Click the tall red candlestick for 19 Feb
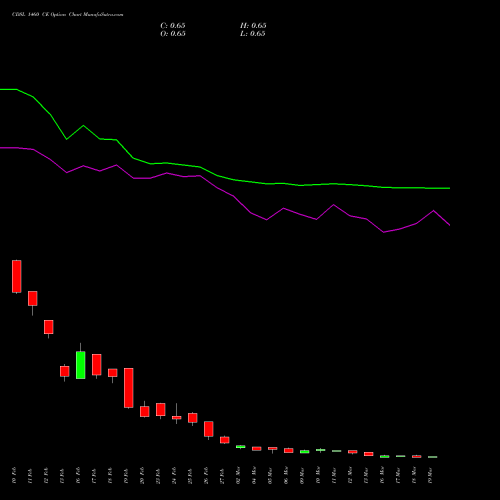The width and height of the screenshot is (500, 500). pyautogui.click(x=129, y=388)
